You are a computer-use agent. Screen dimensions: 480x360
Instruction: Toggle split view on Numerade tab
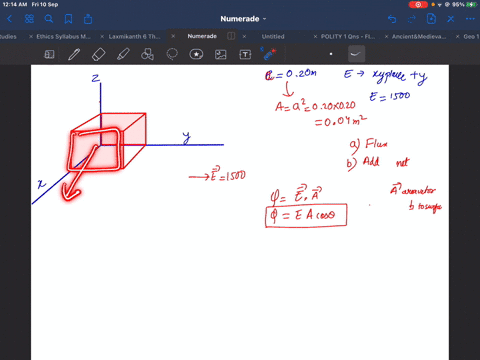click(231, 36)
